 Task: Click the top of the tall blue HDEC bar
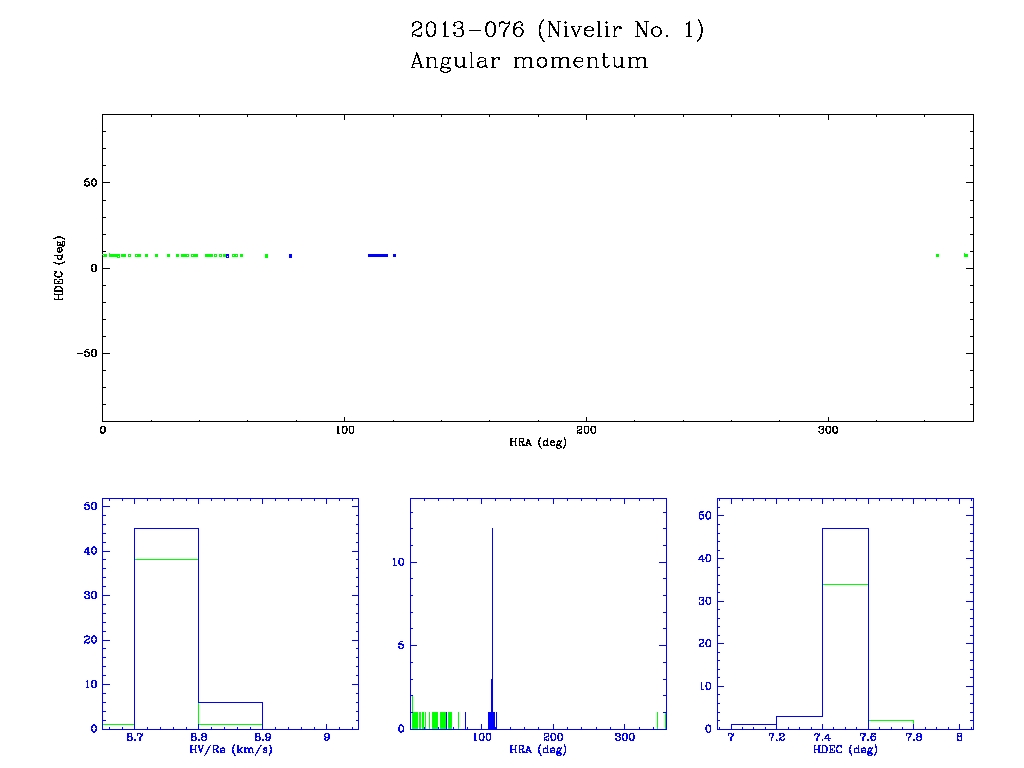coord(845,528)
